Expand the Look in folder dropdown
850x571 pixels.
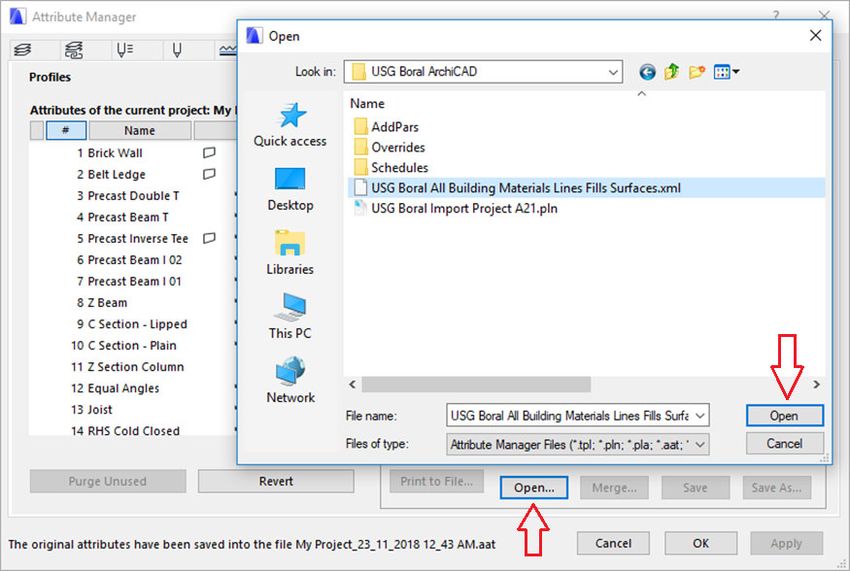(x=613, y=72)
